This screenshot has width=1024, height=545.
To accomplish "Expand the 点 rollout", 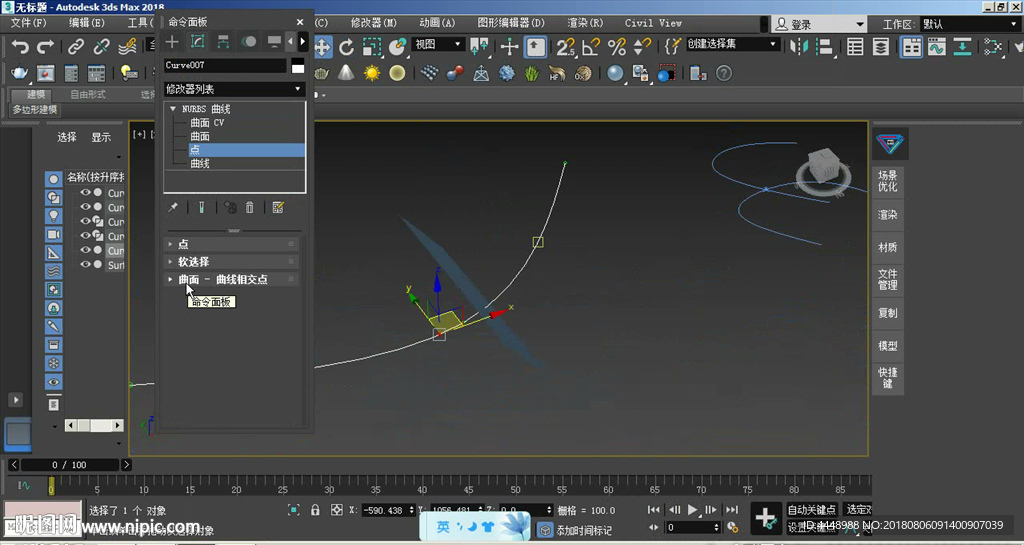I will [231, 243].
